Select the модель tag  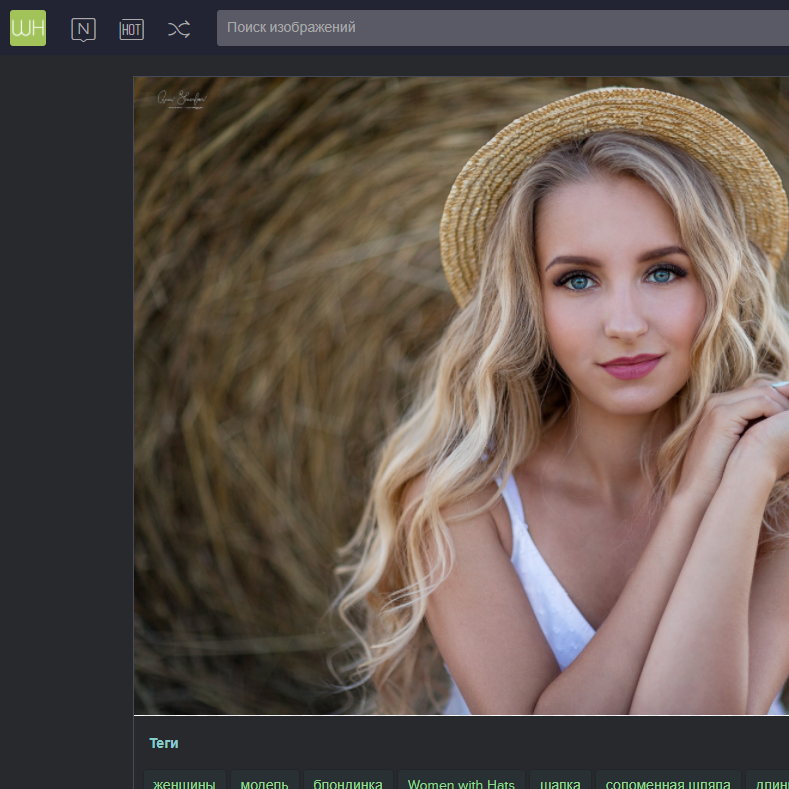pos(265,781)
